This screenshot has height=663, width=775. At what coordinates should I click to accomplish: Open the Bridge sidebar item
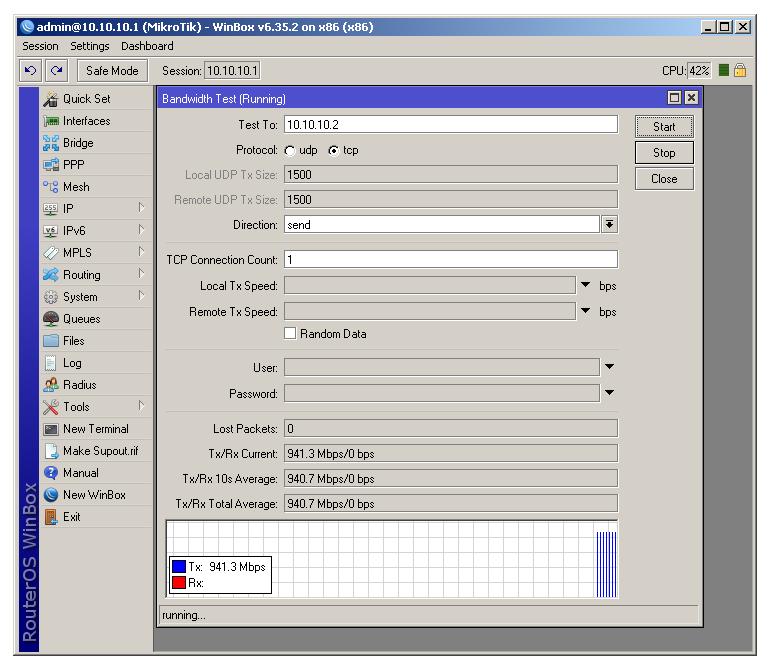point(78,143)
